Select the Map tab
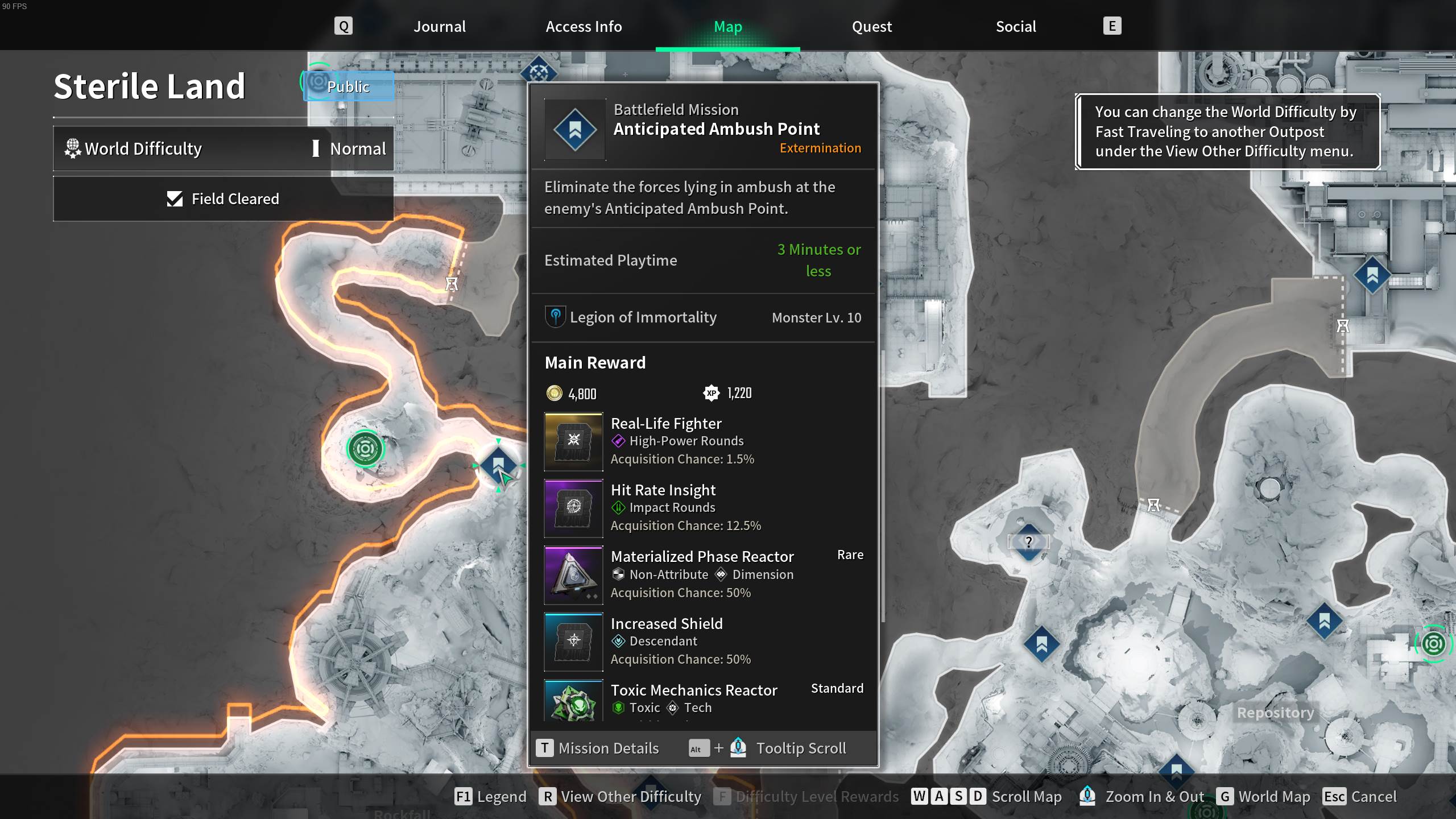This screenshot has width=1456, height=819. click(727, 26)
